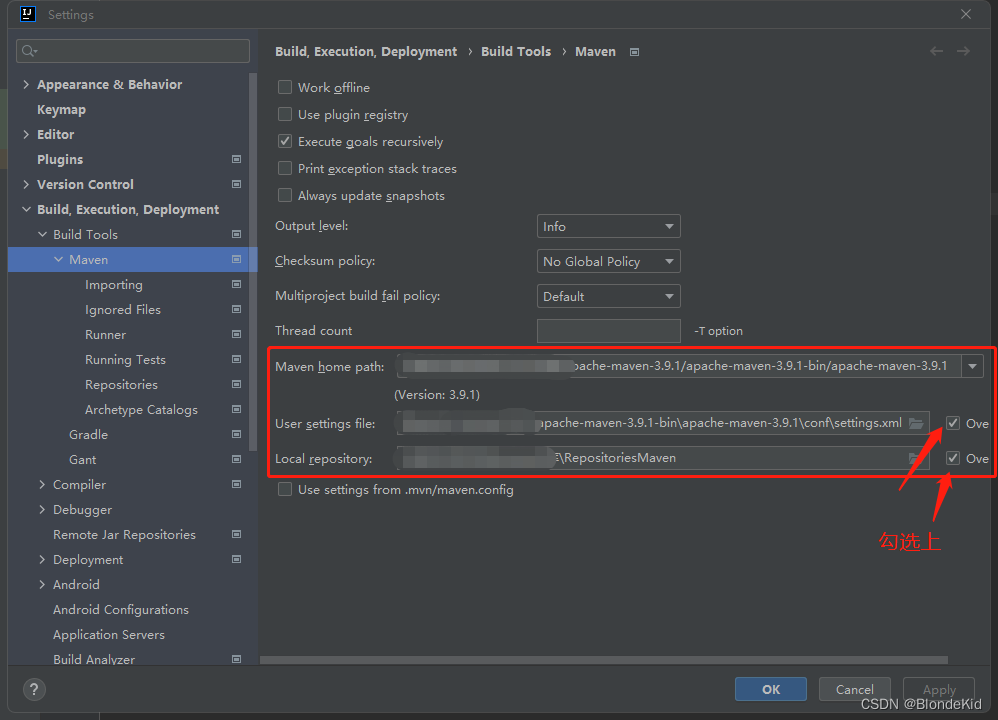Screen dimensions: 998x720
Task: Click the settings tree vertical scrollbar
Action: click(x=253, y=261)
